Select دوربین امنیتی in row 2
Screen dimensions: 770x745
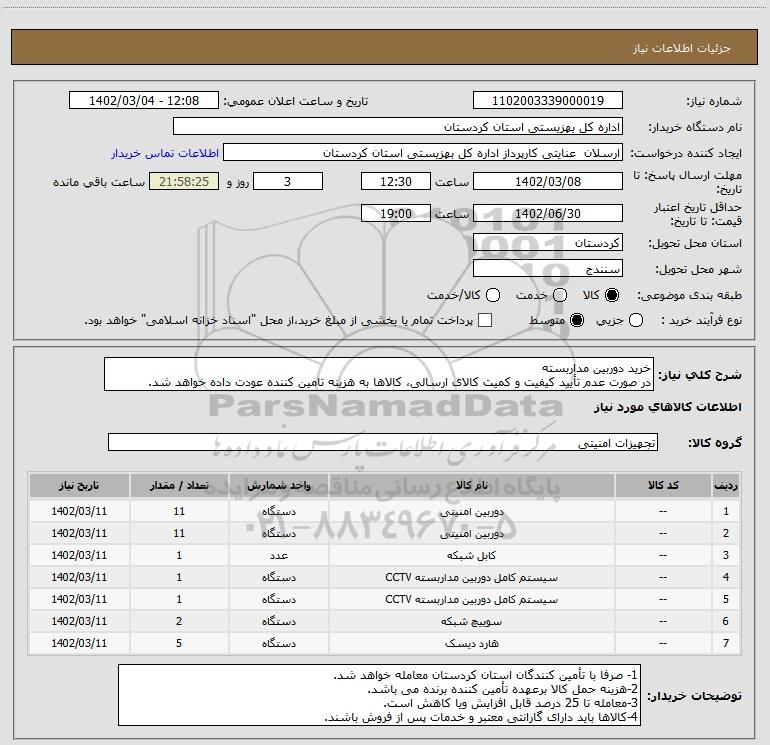click(471, 534)
